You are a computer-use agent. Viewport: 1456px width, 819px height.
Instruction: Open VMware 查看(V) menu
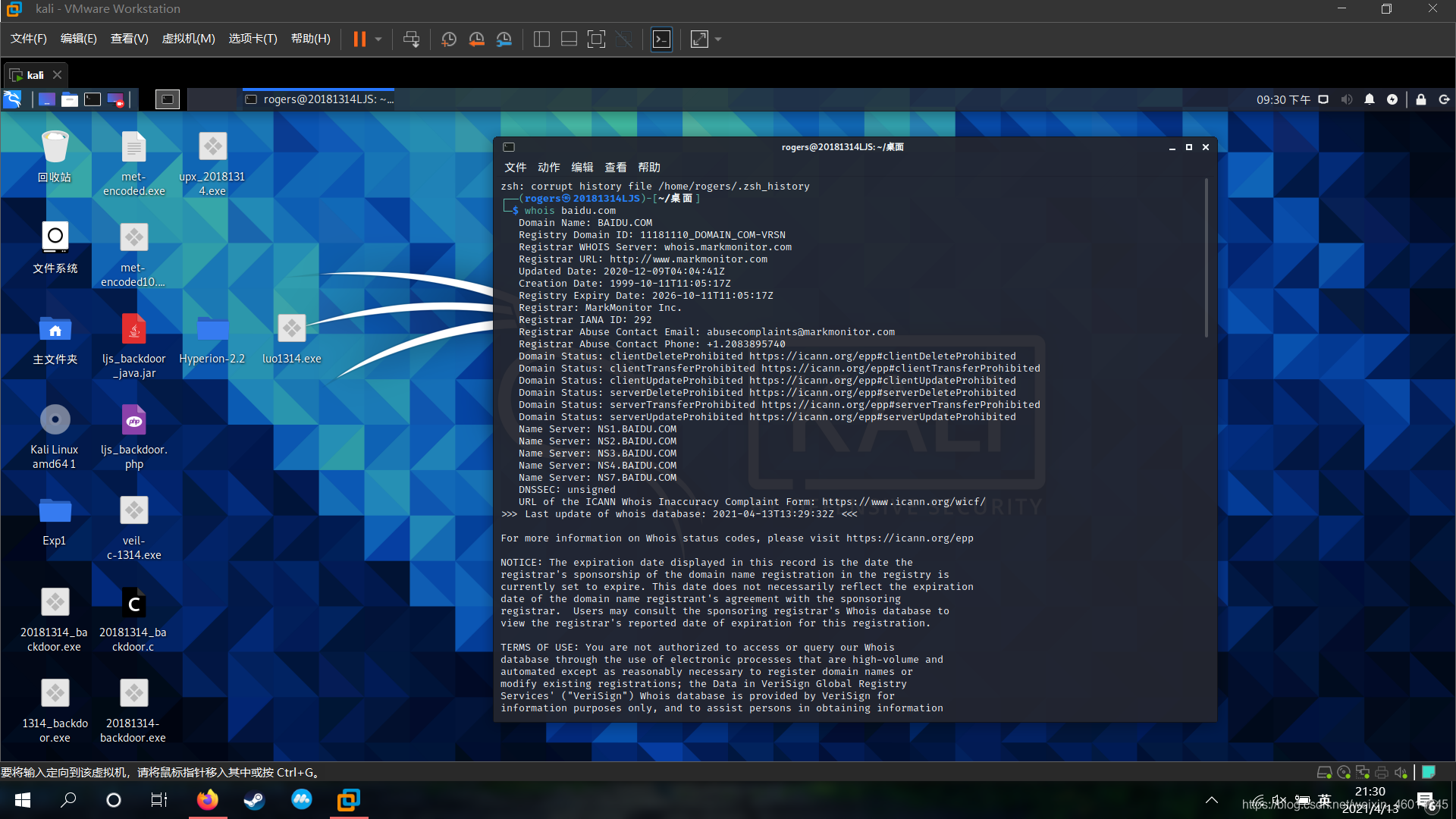click(x=129, y=39)
